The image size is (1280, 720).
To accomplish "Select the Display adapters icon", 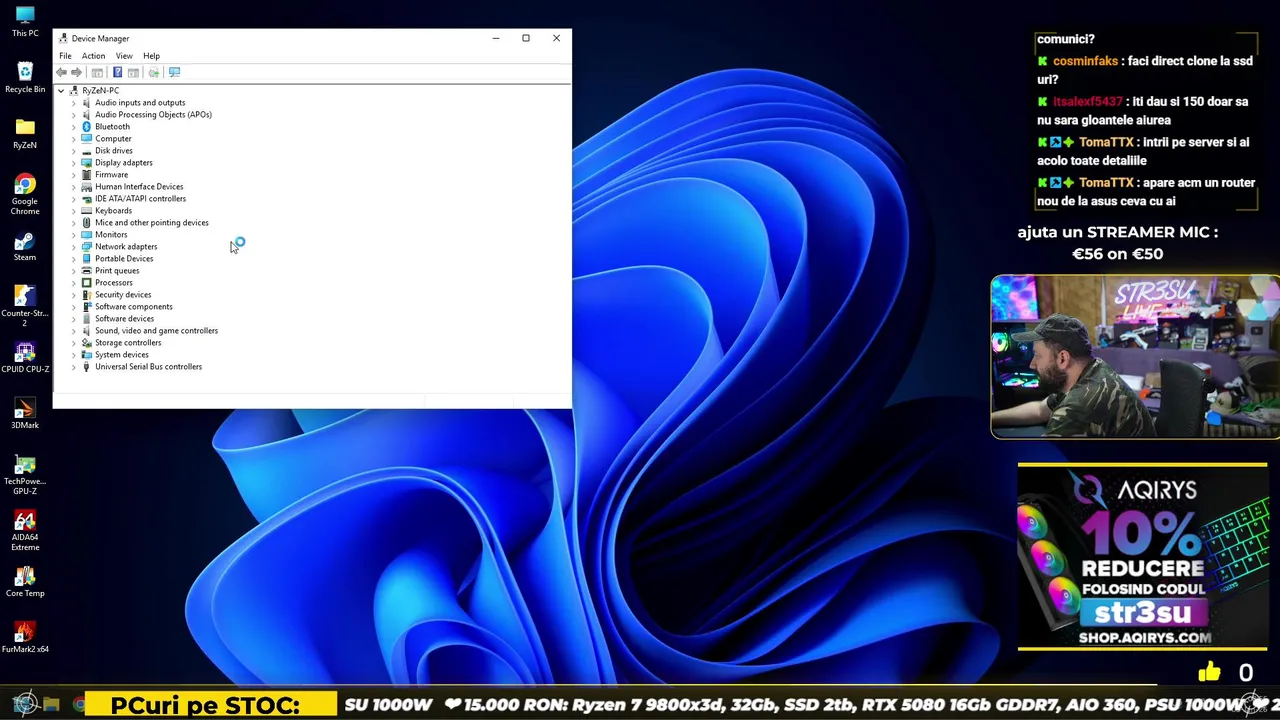I will click(x=86, y=163).
